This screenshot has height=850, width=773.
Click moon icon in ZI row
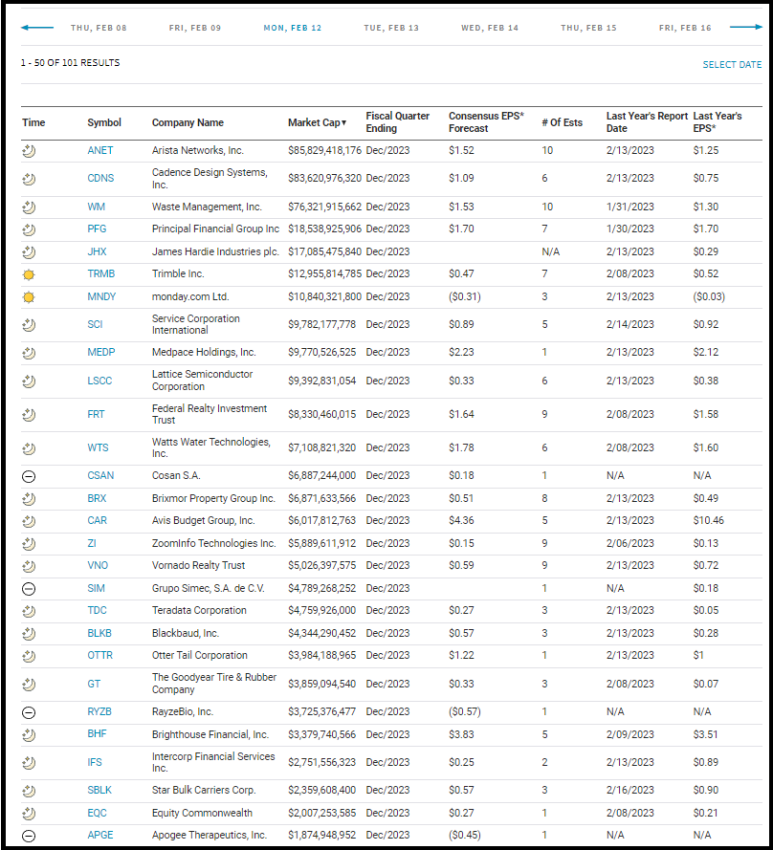click(x=29, y=544)
